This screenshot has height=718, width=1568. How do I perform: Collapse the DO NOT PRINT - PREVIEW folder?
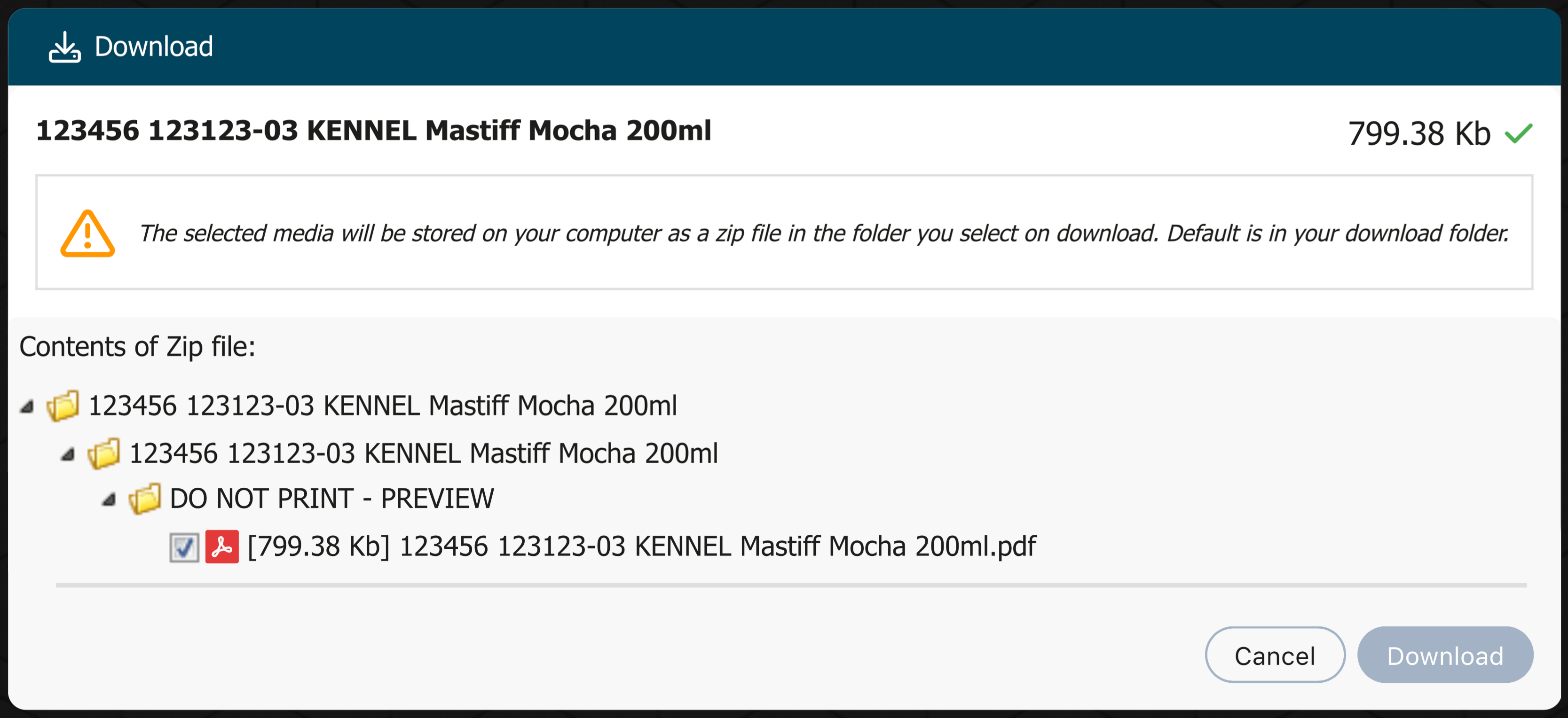point(109,500)
